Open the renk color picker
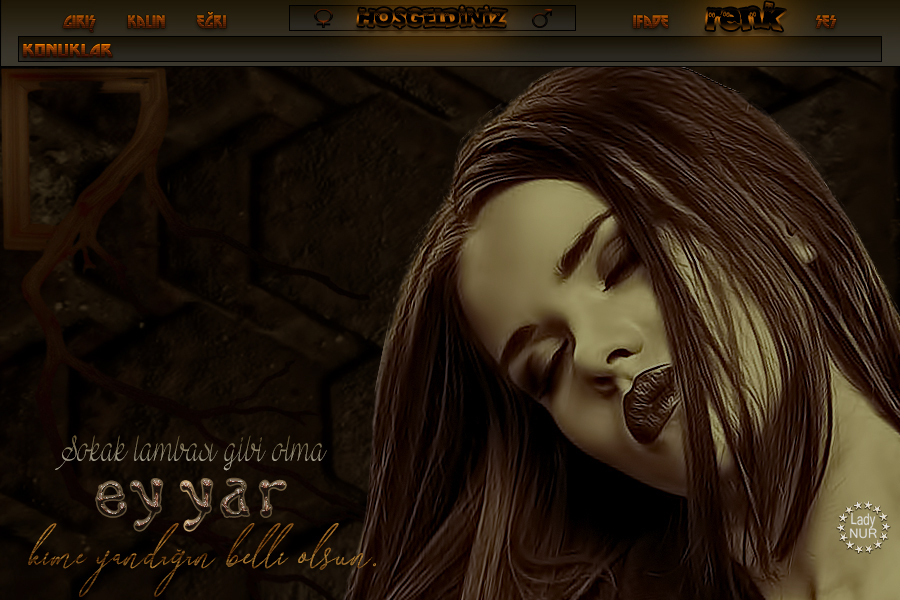Screen dimensions: 900x600 tap(745, 18)
